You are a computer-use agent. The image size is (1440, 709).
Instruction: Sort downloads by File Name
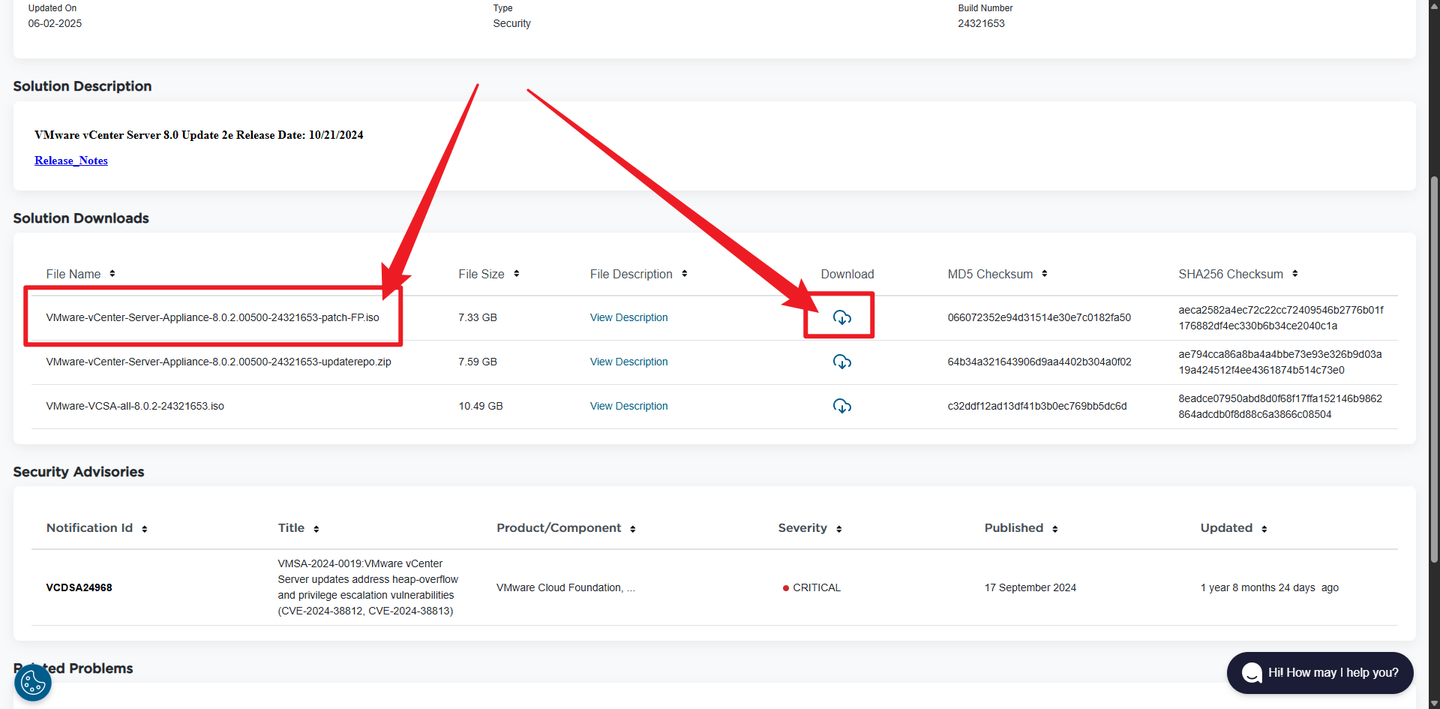point(112,274)
